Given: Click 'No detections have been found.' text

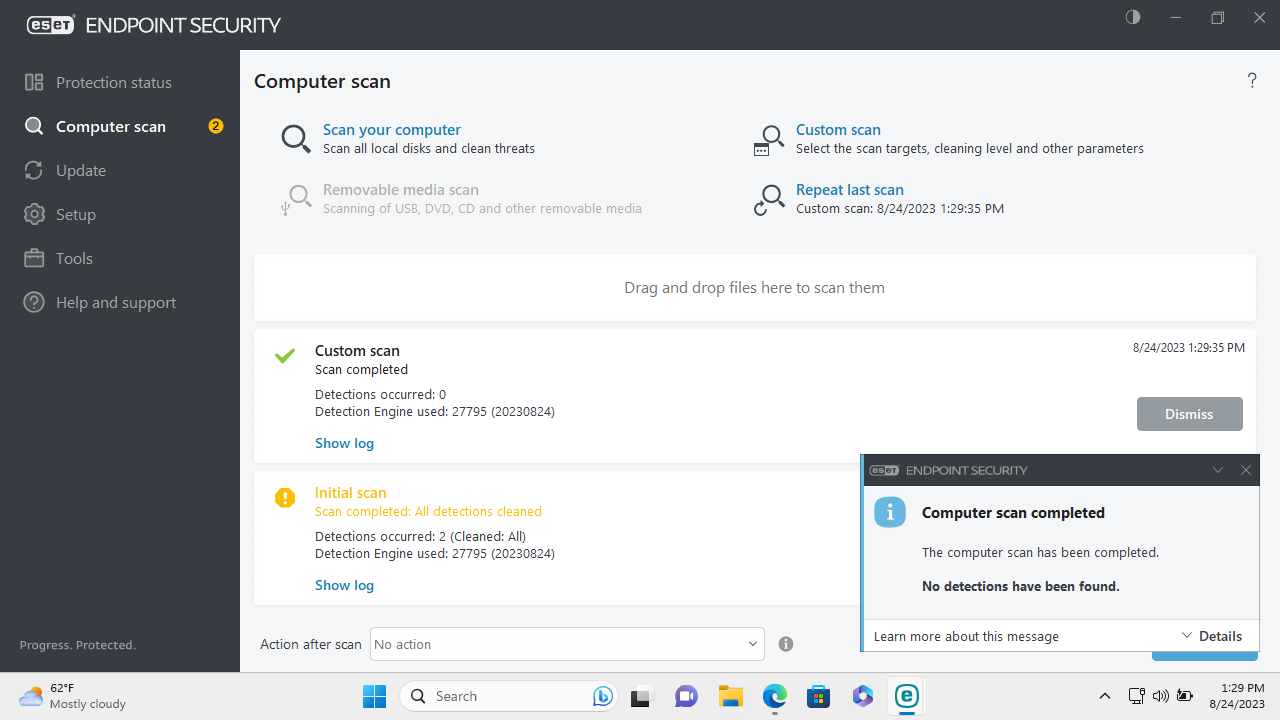Looking at the screenshot, I should pos(1021,586).
